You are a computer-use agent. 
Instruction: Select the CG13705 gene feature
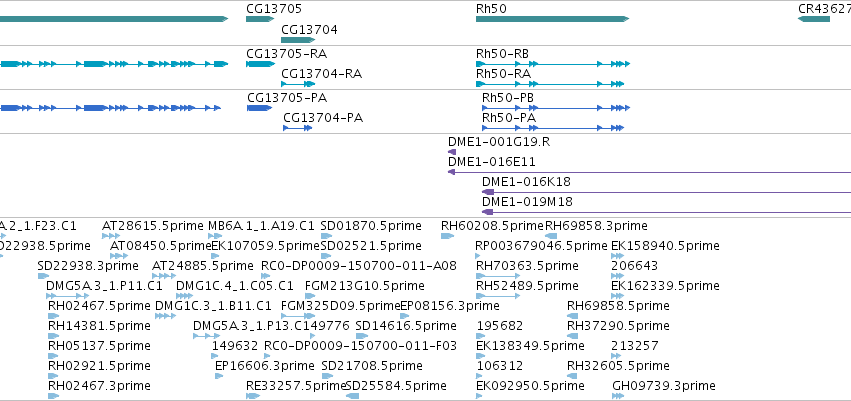point(260,19)
